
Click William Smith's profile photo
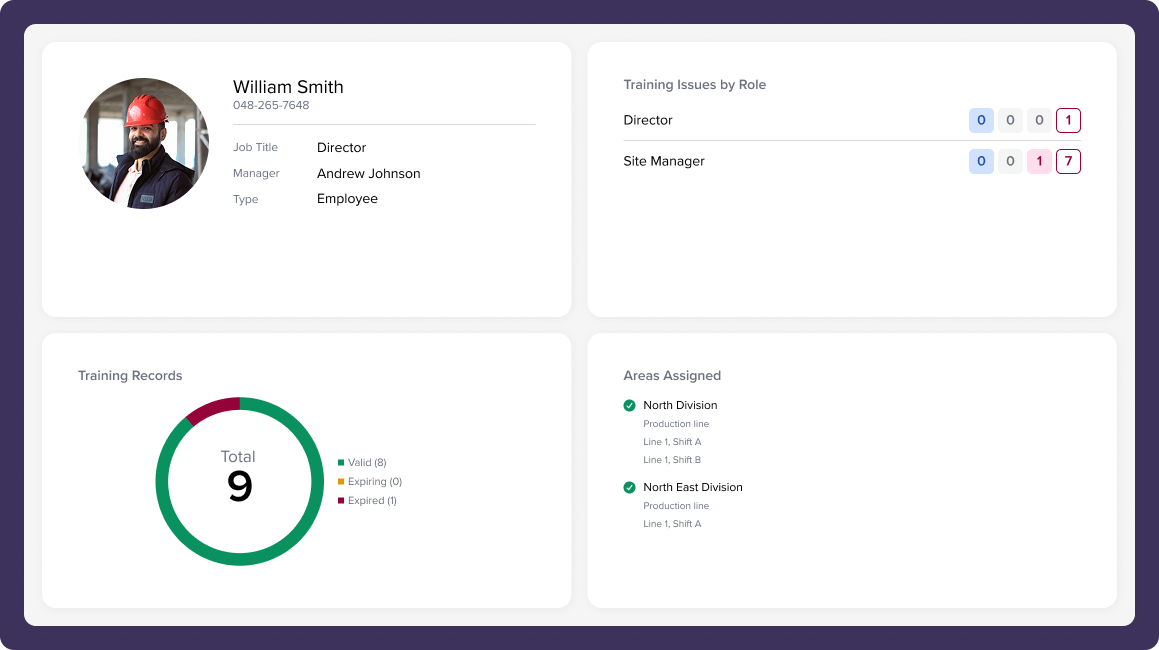coord(144,143)
